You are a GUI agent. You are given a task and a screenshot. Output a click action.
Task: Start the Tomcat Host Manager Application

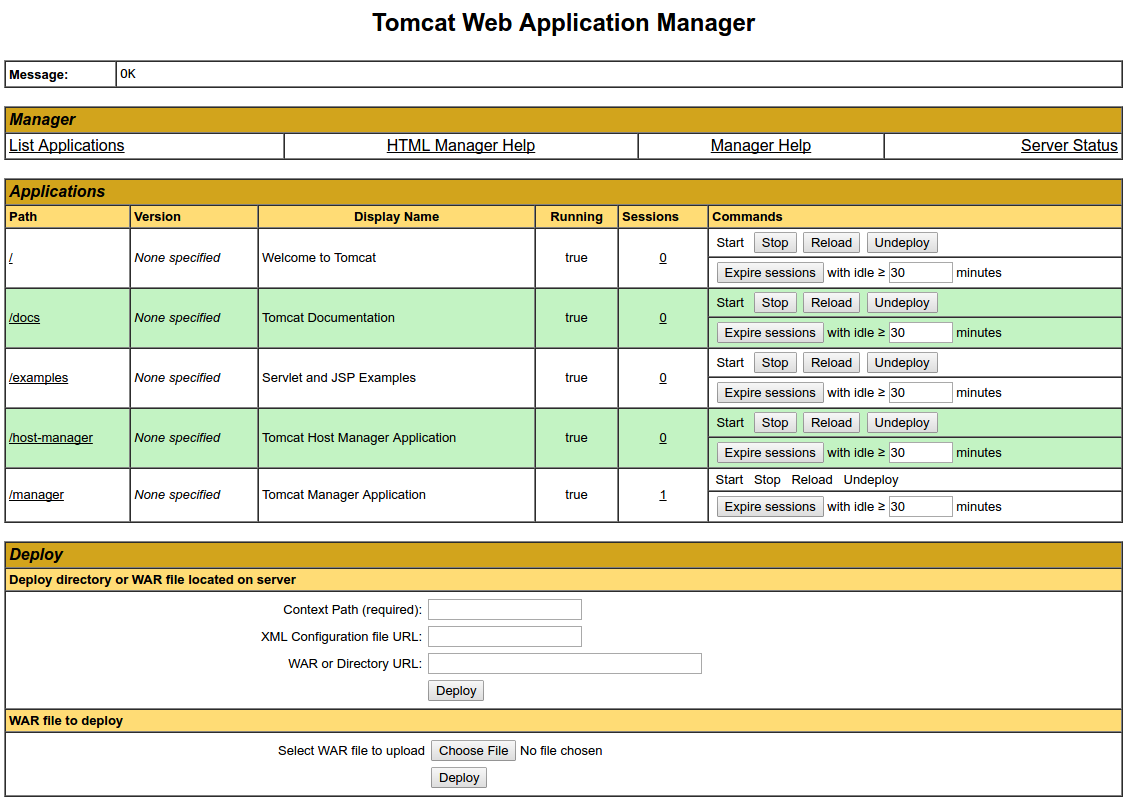click(x=730, y=422)
